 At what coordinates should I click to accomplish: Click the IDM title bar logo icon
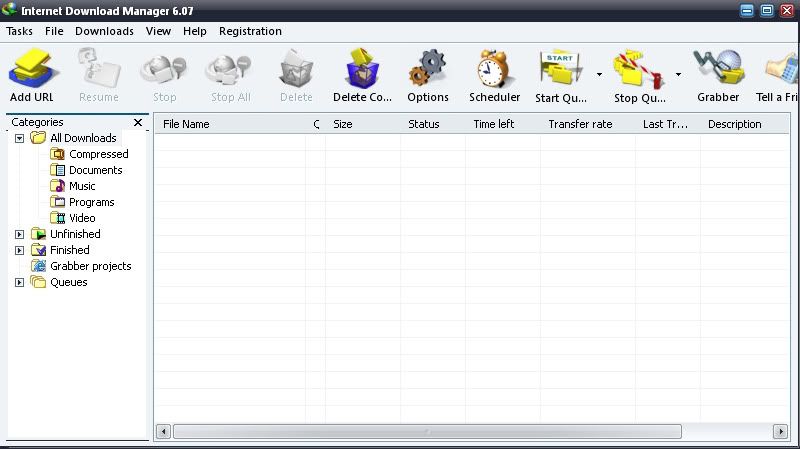tap(9, 10)
